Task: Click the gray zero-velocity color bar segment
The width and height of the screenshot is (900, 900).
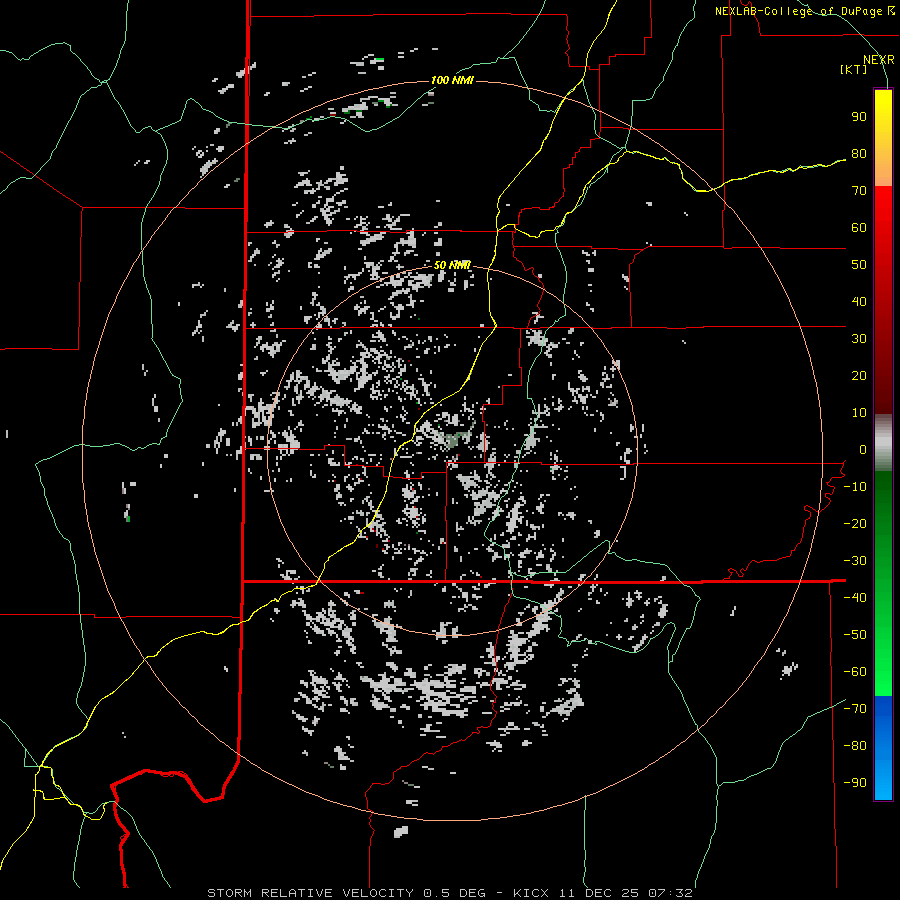Action: (883, 443)
